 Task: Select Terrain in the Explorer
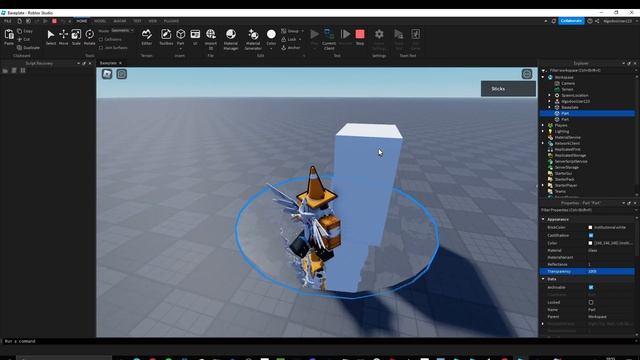tap(567, 89)
